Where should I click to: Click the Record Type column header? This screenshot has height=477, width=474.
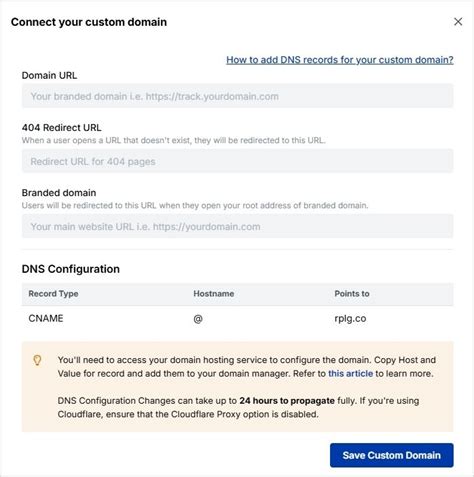tap(53, 294)
